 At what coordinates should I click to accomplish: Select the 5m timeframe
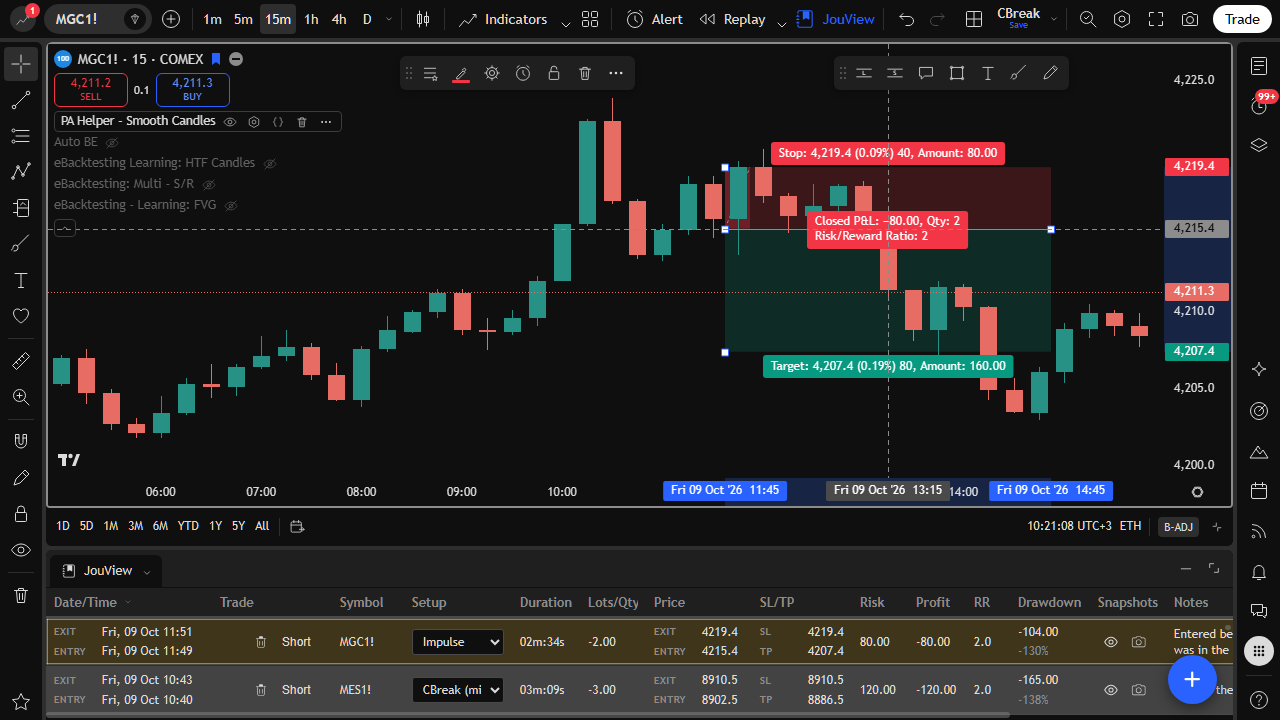[x=243, y=19]
